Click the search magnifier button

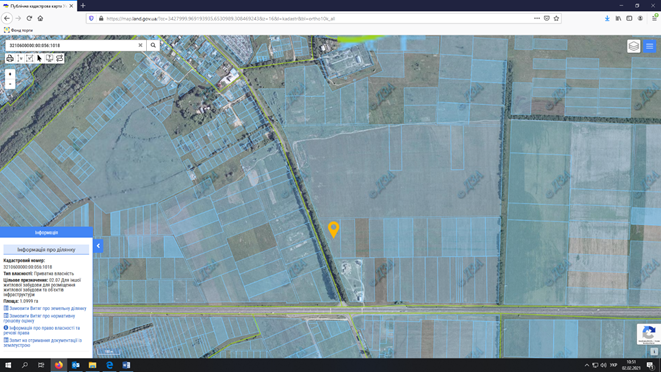[153, 45]
